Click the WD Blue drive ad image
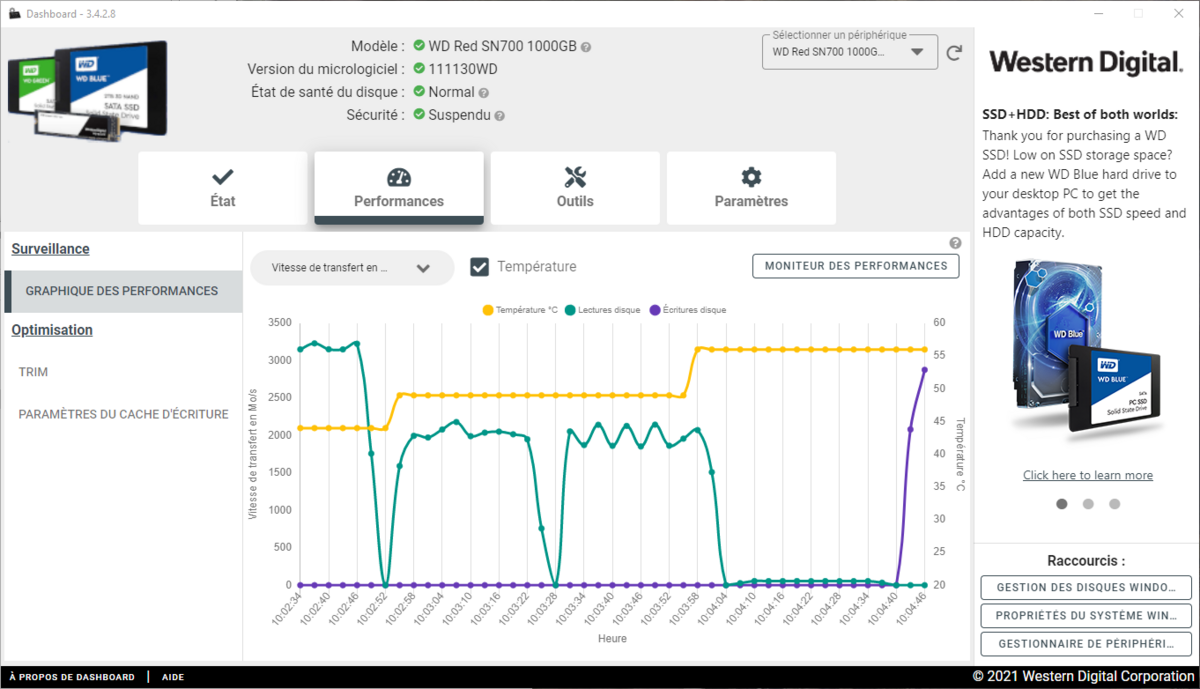The height and width of the screenshot is (689, 1200). 1086,348
